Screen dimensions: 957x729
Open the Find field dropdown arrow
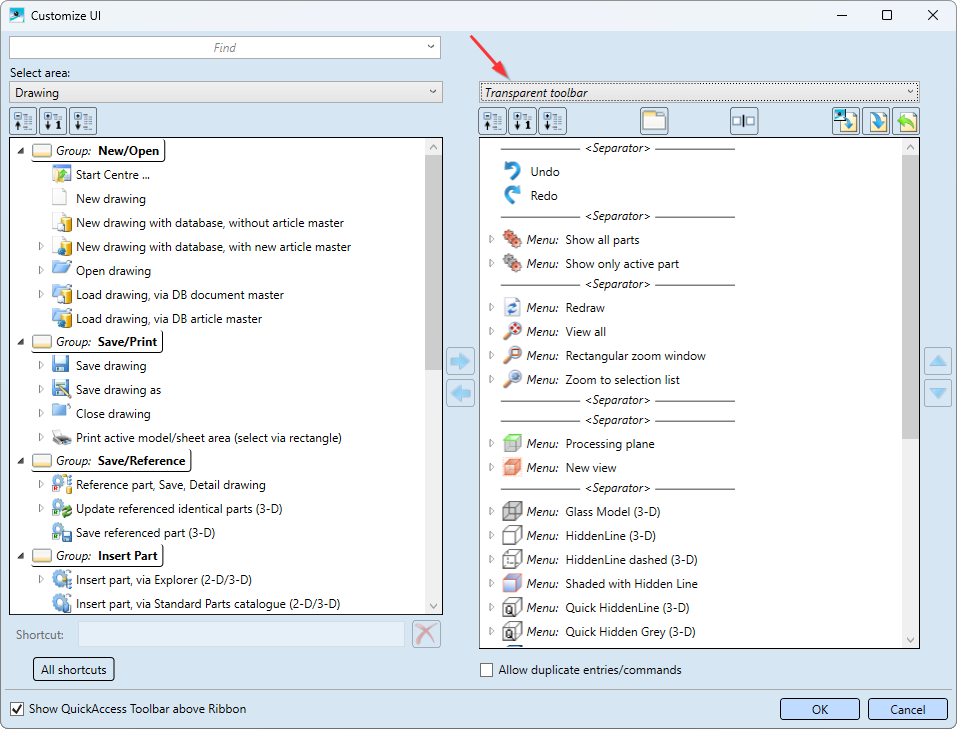coord(431,47)
